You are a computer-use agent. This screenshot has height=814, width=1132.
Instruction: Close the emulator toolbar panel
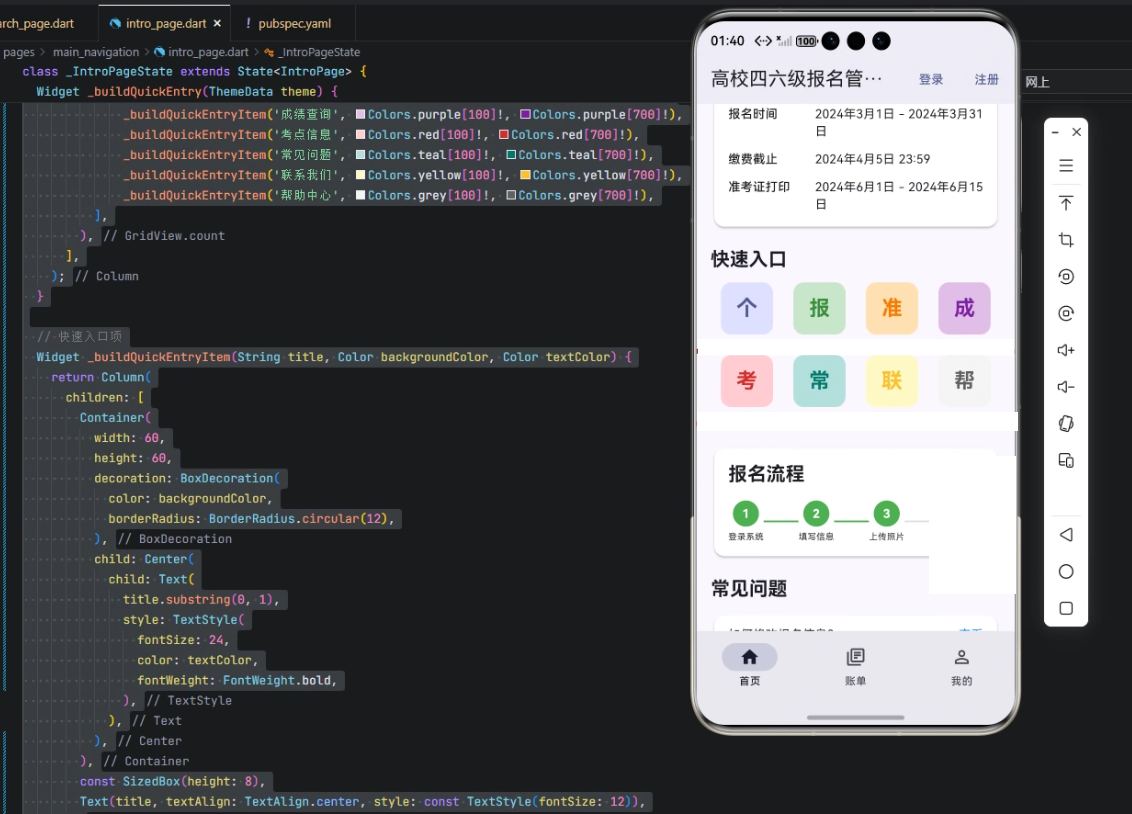1076,132
